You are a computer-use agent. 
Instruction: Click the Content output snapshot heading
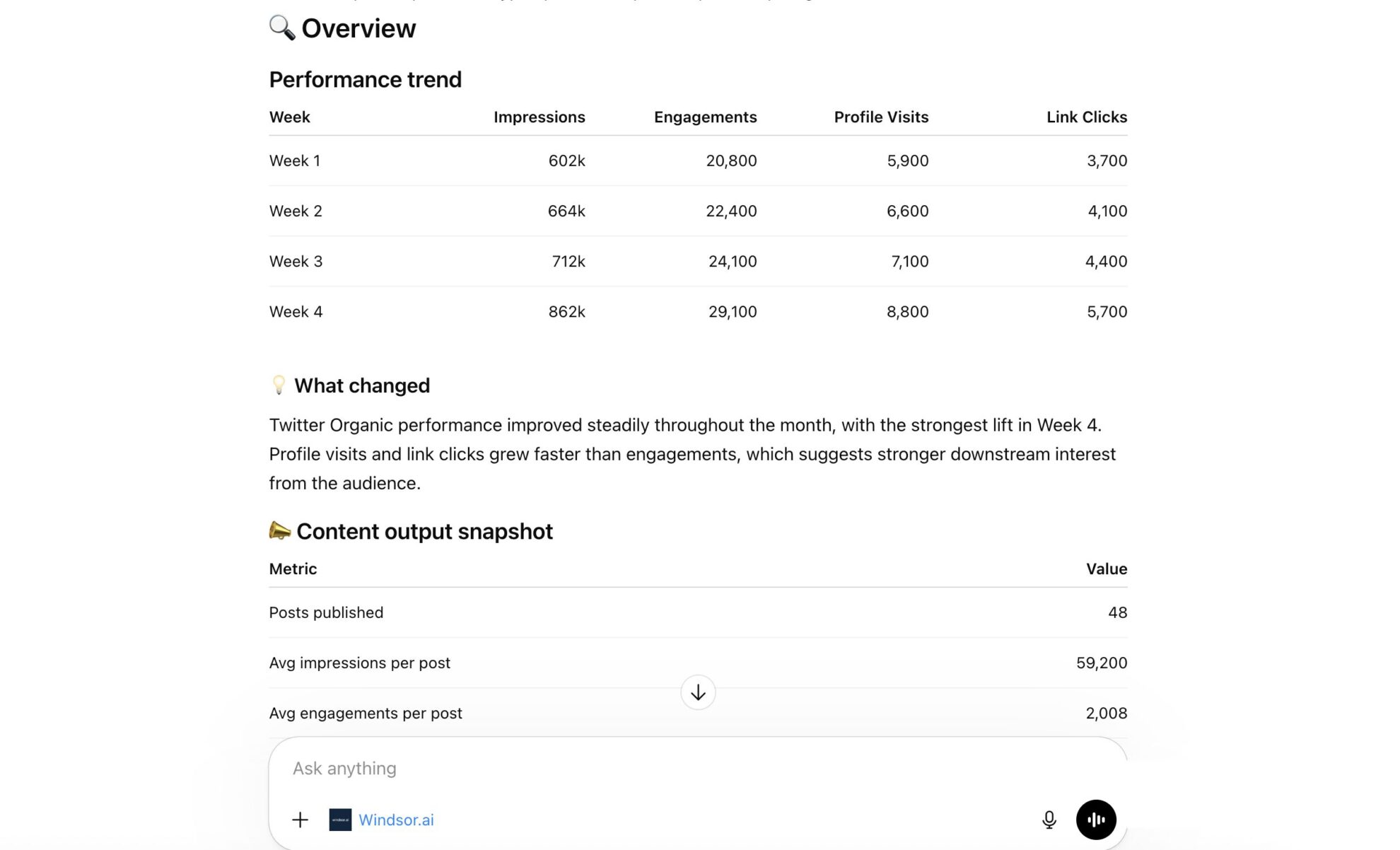click(x=424, y=531)
